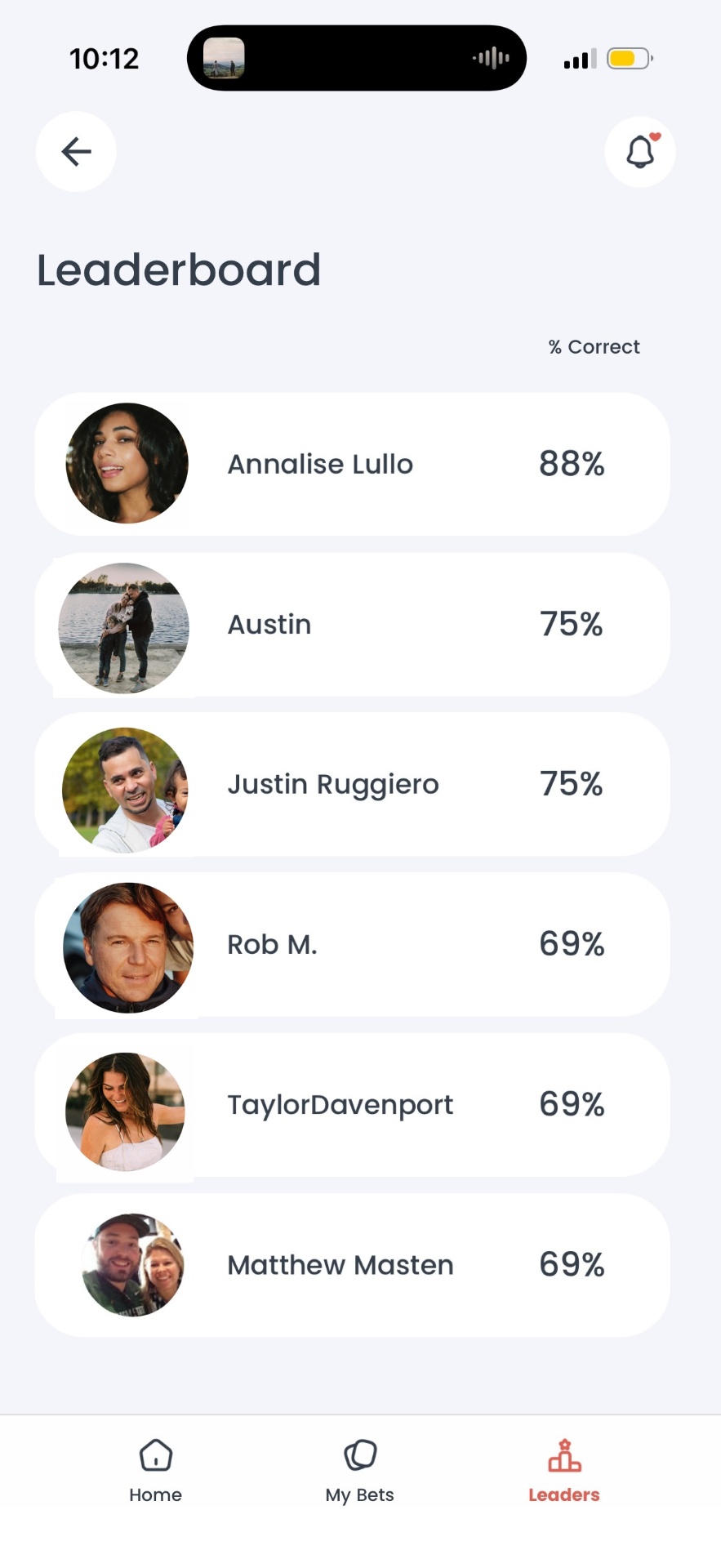The height and width of the screenshot is (1568, 721).
Task: Tap the Leaders podium icon
Action: (564, 1456)
